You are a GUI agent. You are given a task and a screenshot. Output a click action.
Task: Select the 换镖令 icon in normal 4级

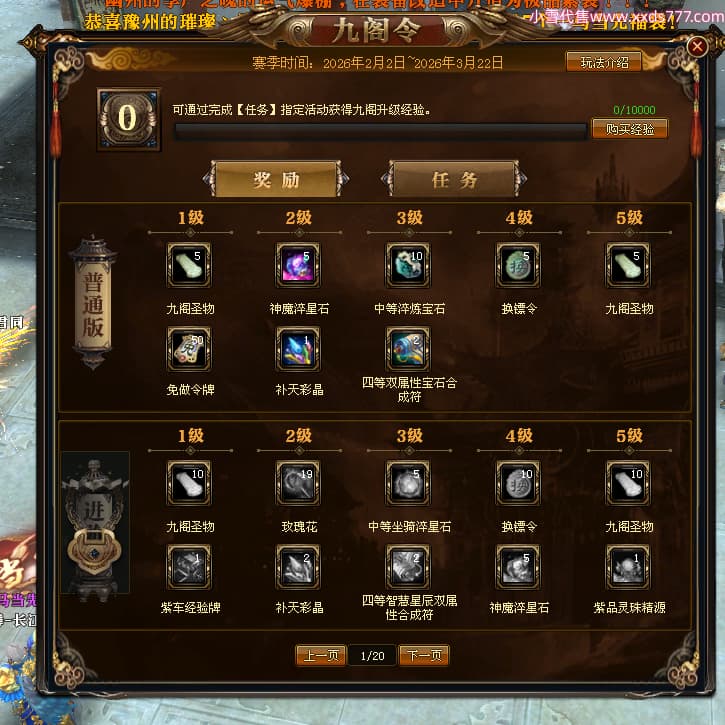tap(518, 265)
